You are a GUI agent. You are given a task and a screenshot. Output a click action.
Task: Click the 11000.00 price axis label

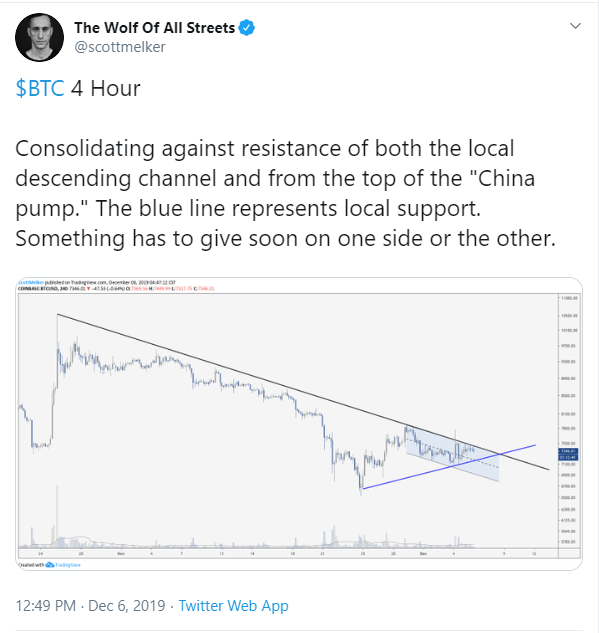pos(570,298)
